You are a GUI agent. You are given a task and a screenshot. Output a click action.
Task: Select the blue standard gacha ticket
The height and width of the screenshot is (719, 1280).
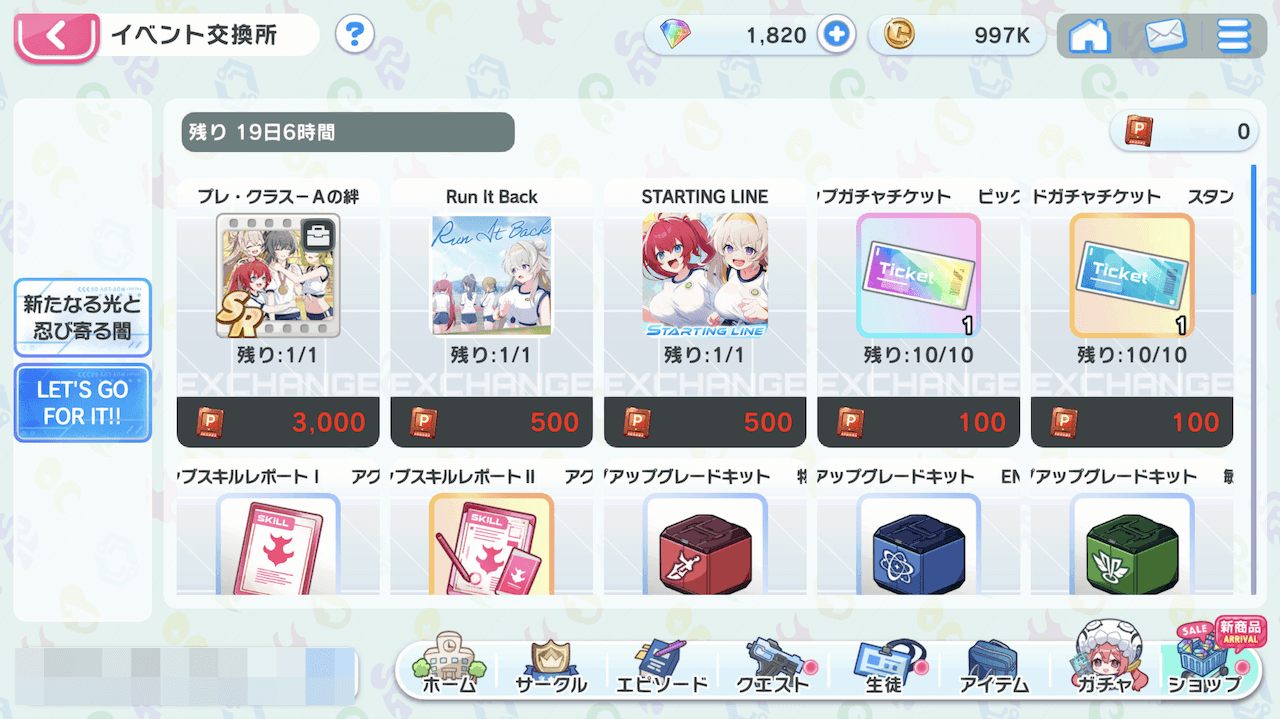[1132, 275]
